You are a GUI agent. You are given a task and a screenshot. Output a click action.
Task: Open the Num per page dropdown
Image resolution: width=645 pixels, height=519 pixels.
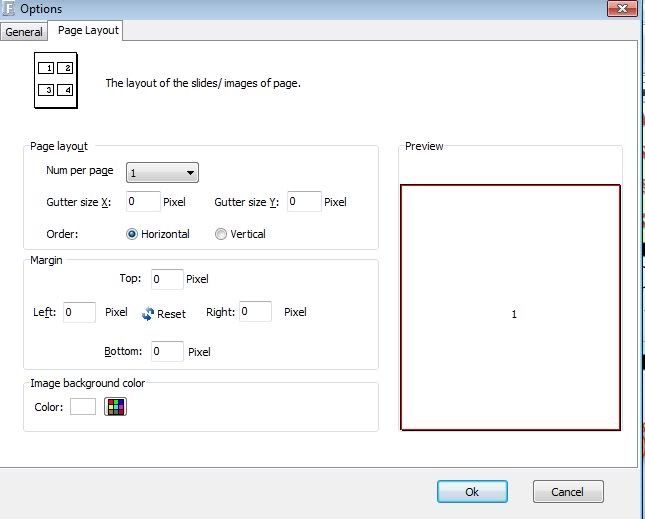pos(162,173)
